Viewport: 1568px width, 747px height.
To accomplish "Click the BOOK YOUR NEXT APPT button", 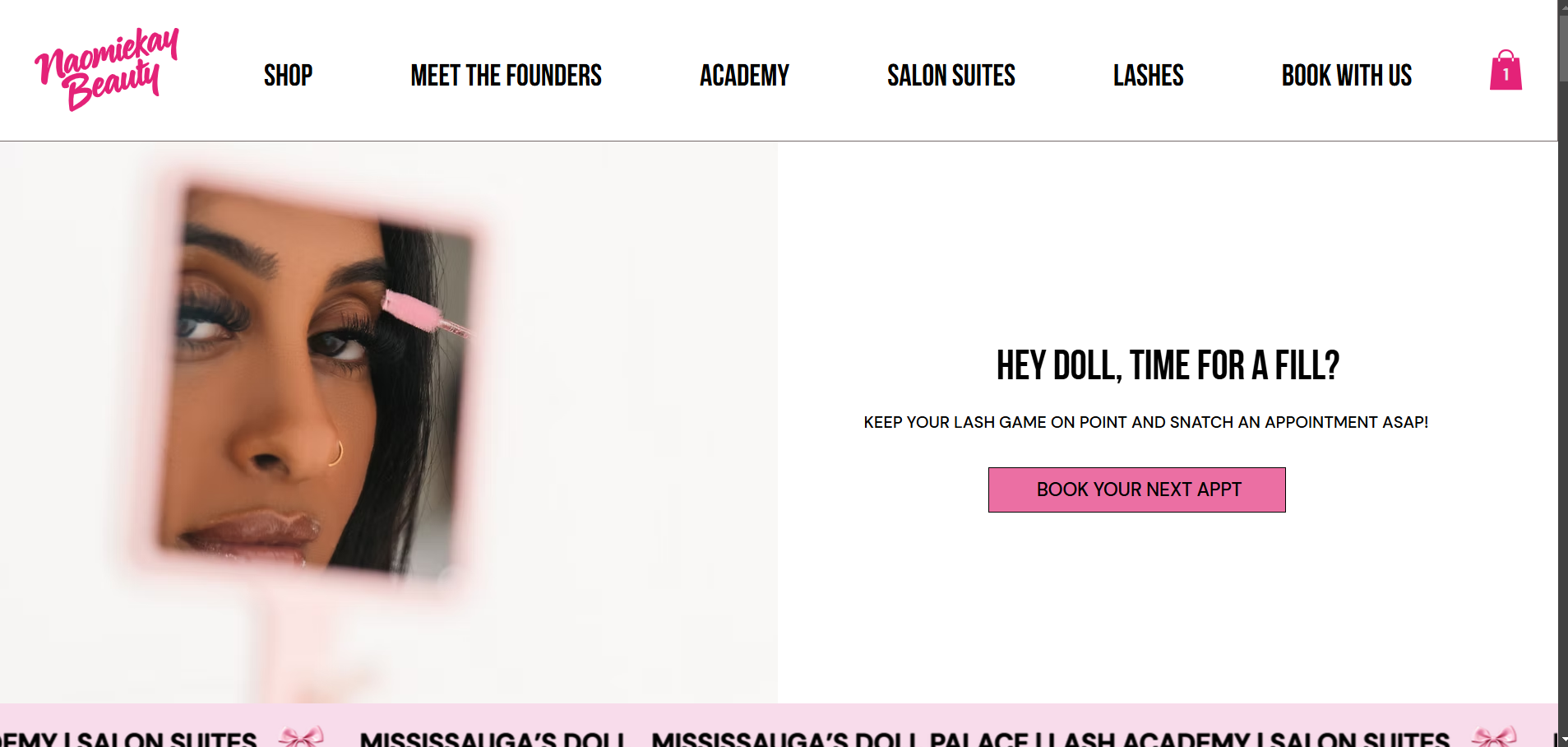I will (x=1137, y=489).
